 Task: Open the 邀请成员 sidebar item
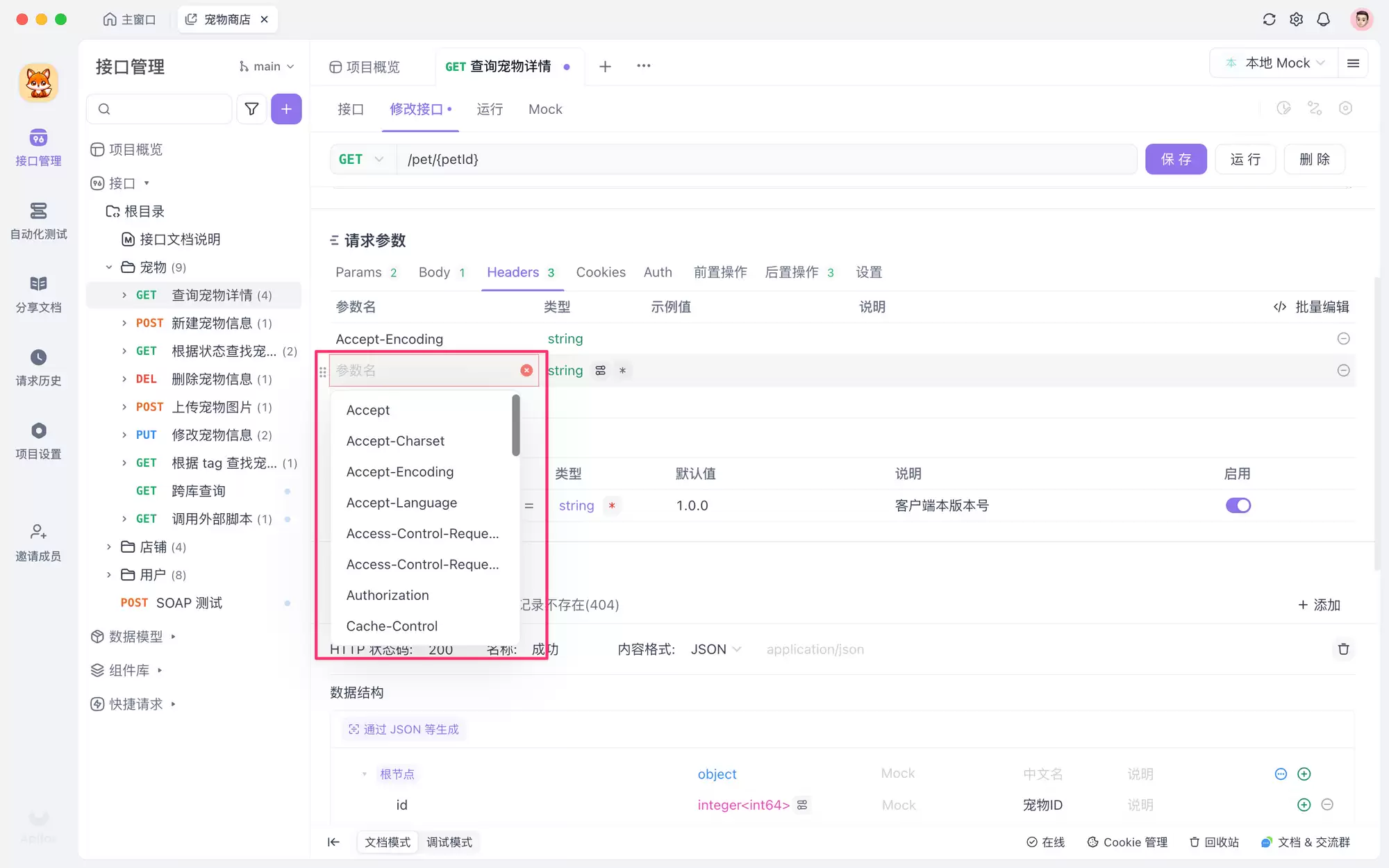click(x=38, y=543)
